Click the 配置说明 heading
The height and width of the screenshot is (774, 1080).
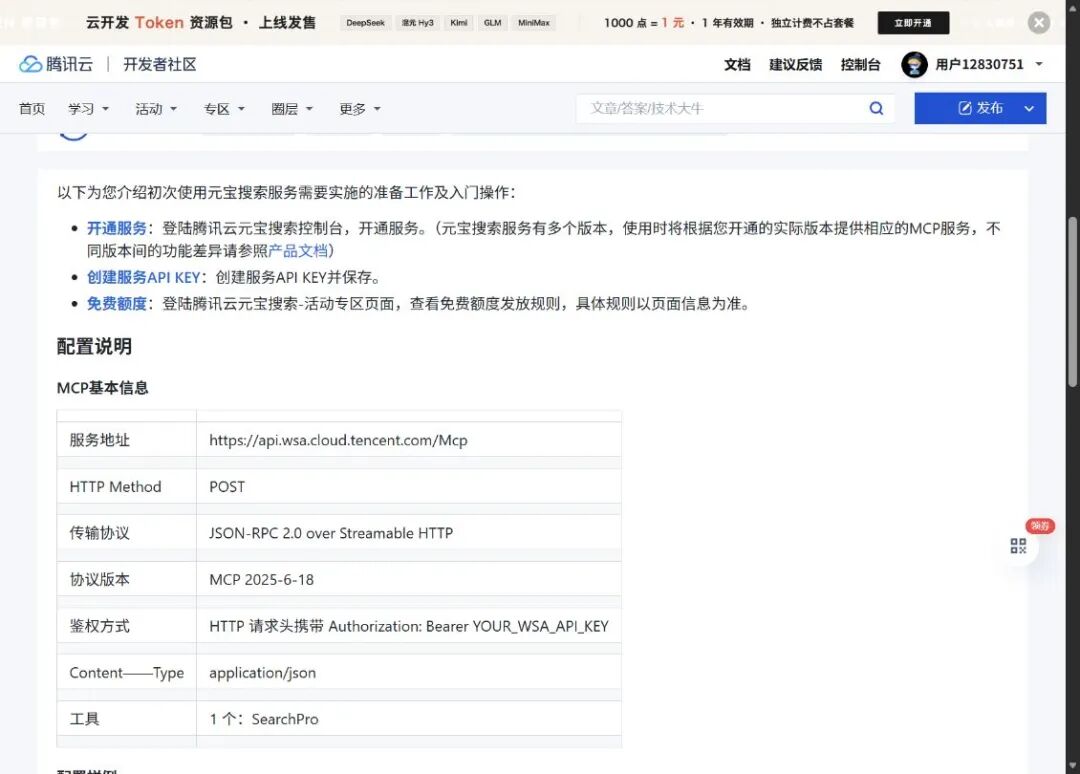coord(94,346)
